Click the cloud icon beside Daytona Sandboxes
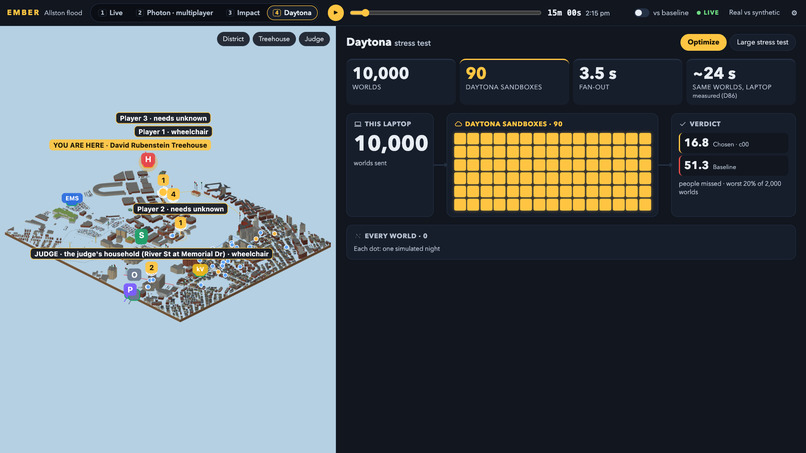 pyautogui.click(x=458, y=124)
